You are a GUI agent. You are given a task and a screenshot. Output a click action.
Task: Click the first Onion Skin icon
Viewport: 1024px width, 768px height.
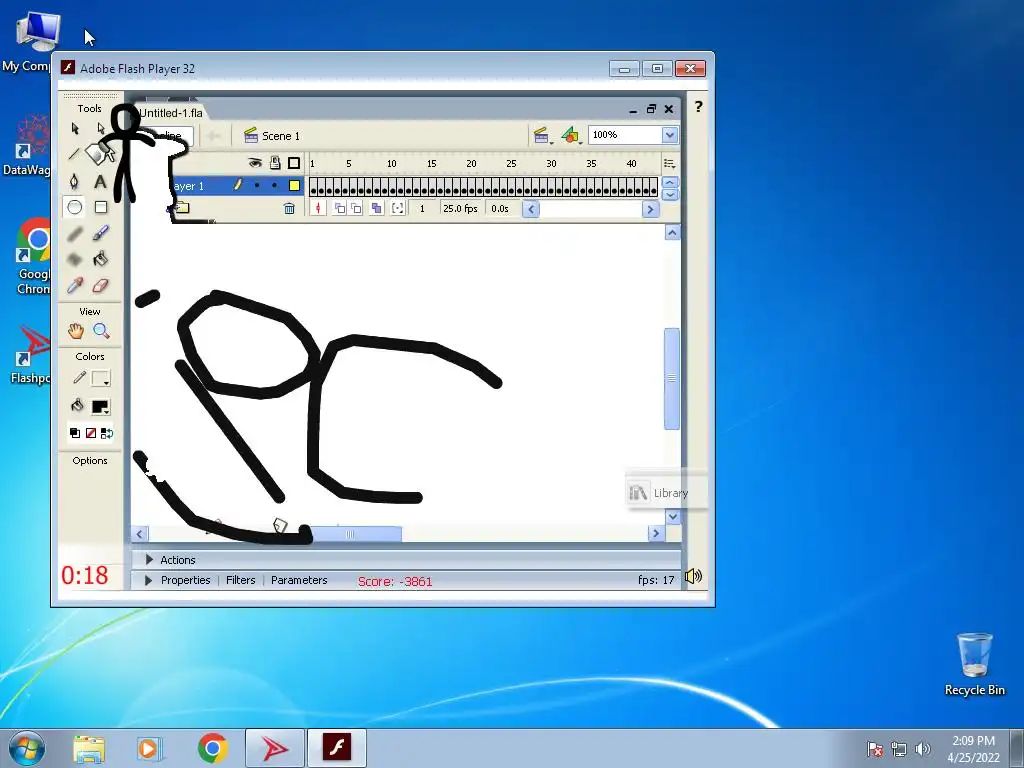click(x=340, y=208)
